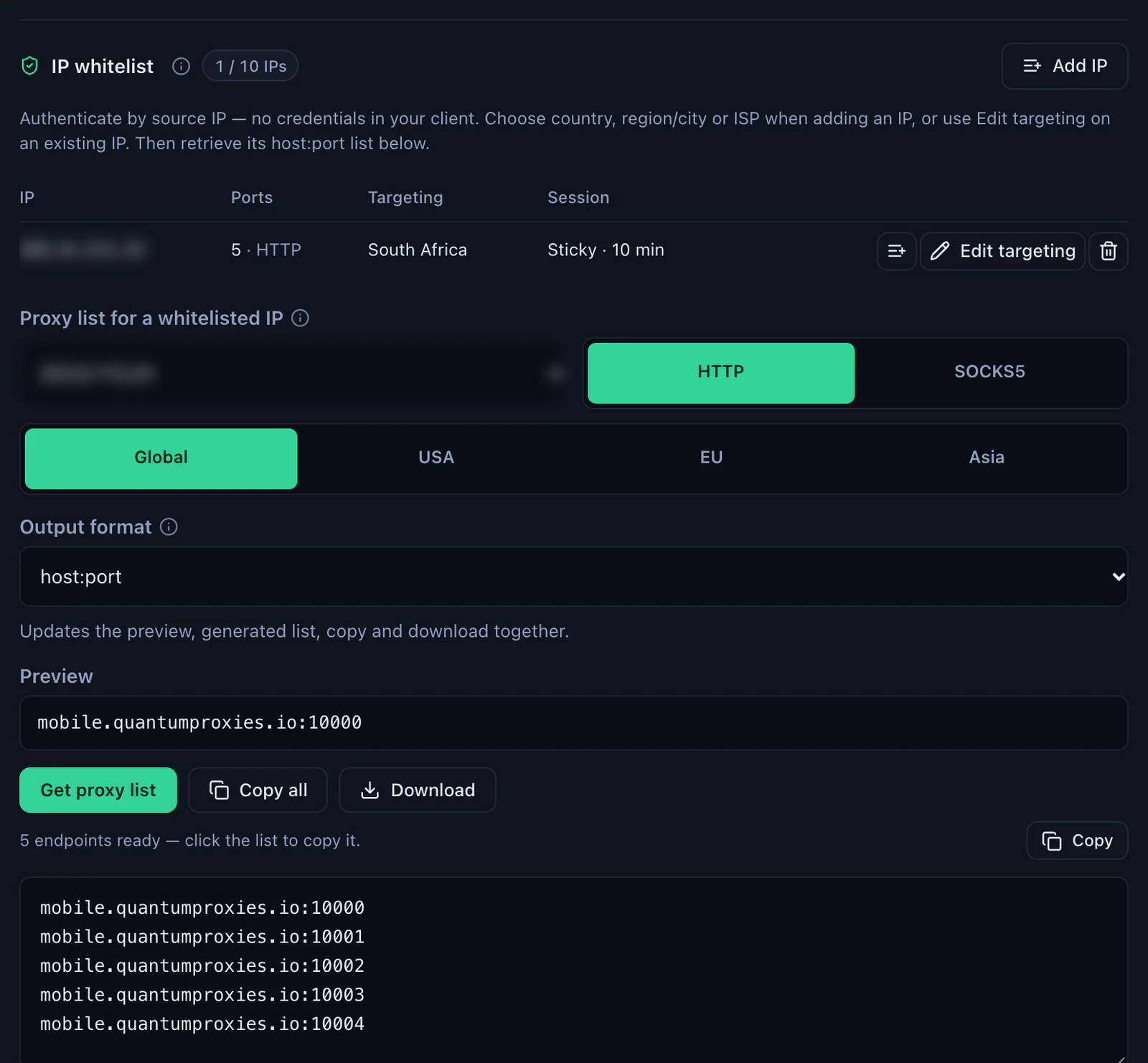Click Download button
This screenshot has width=1148, height=1063.
point(417,790)
